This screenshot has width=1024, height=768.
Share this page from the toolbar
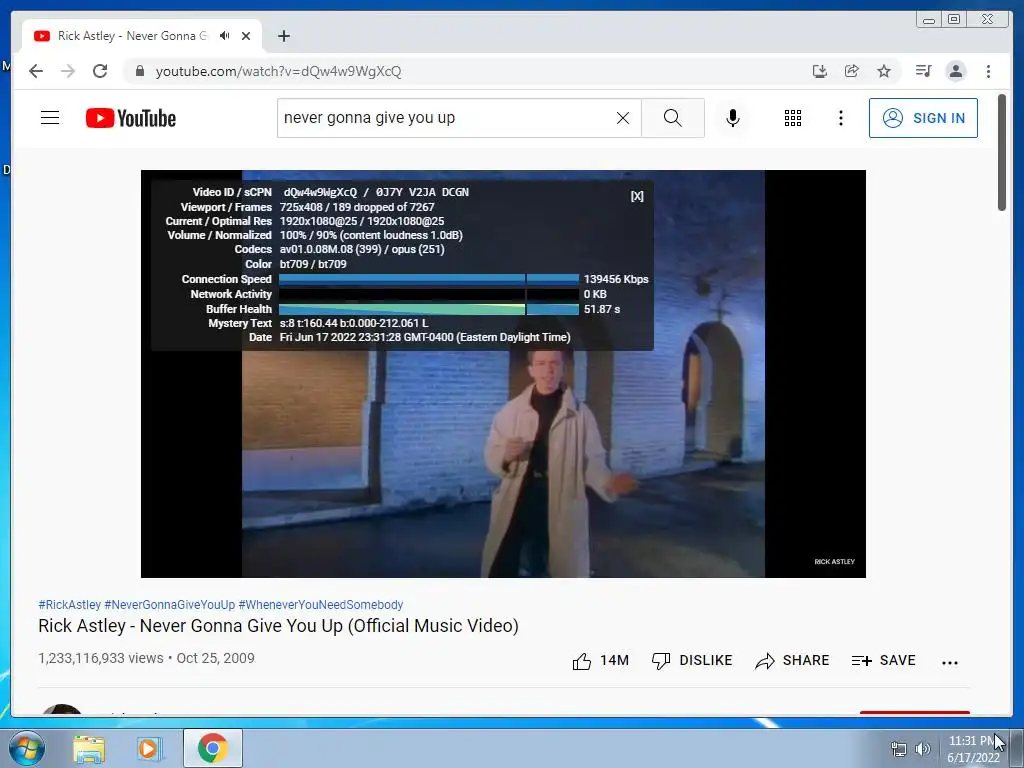click(852, 71)
